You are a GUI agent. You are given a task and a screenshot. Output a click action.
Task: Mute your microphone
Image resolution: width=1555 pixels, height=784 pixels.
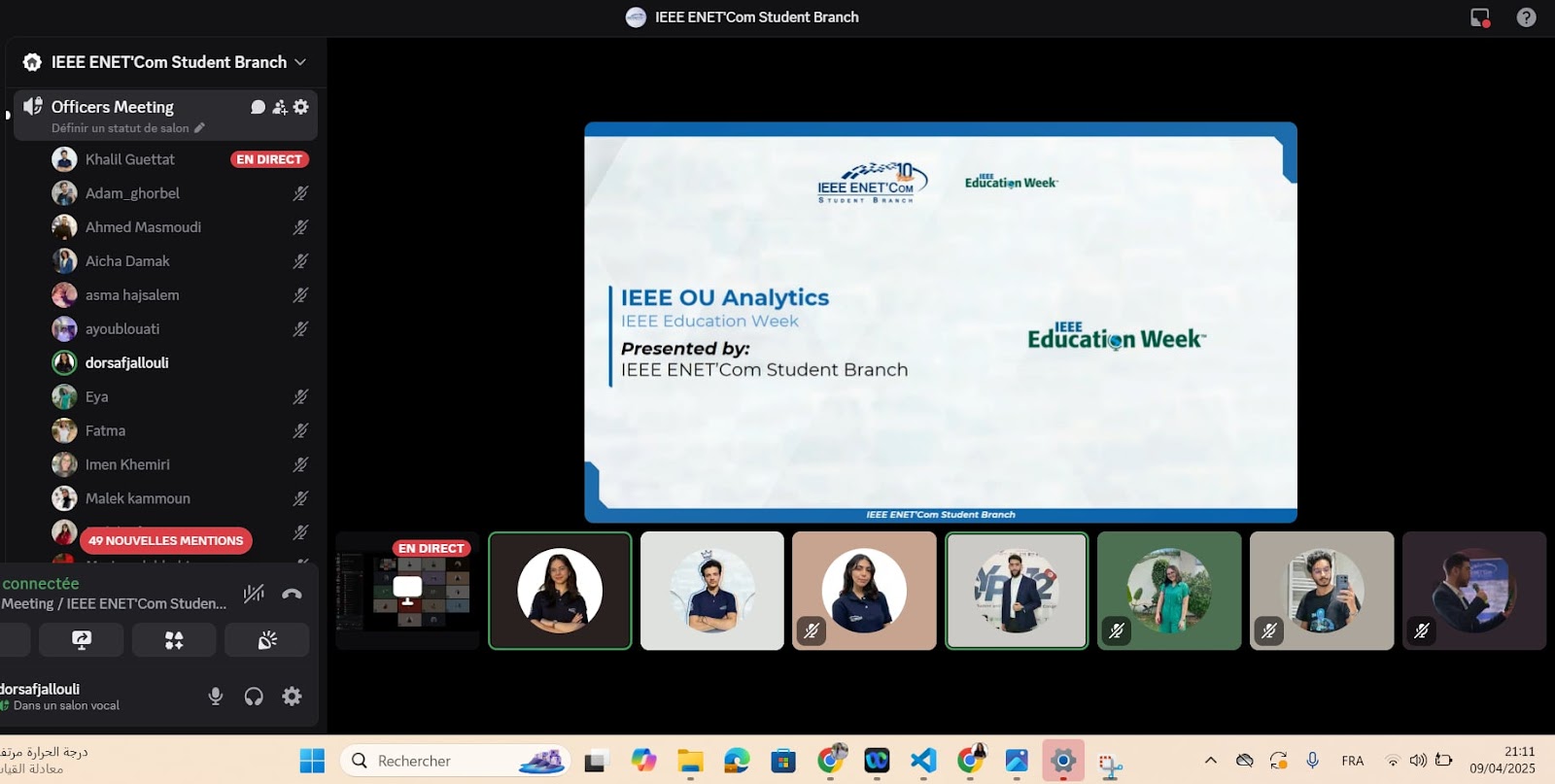[x=216, y=697]
